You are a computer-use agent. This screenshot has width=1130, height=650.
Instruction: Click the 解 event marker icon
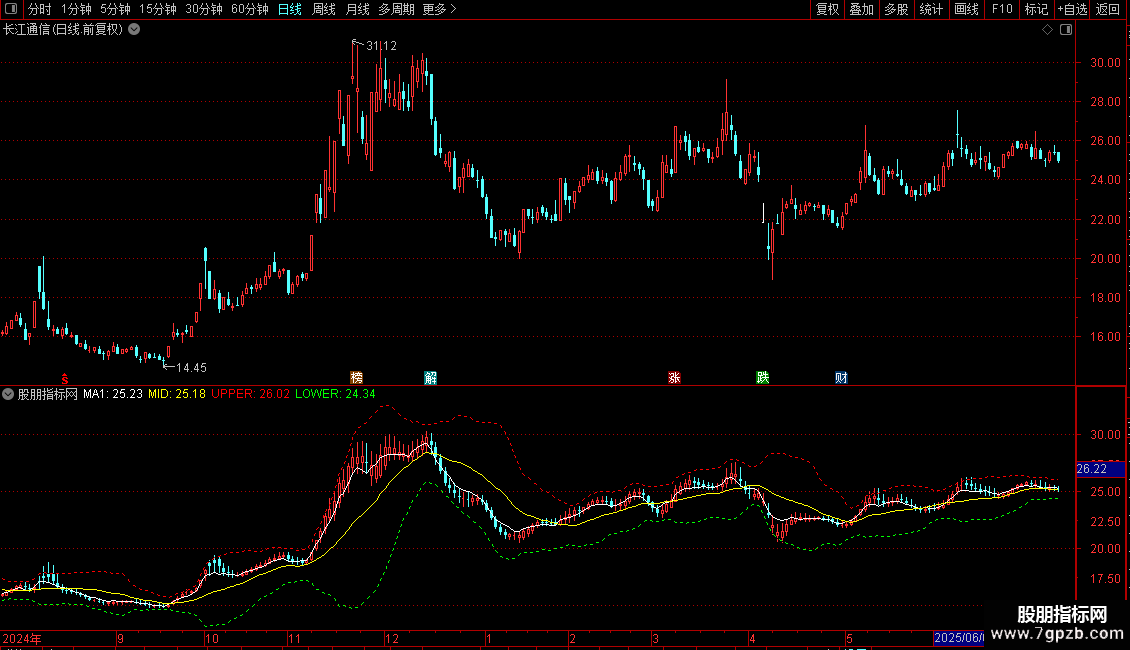point(430,378)
